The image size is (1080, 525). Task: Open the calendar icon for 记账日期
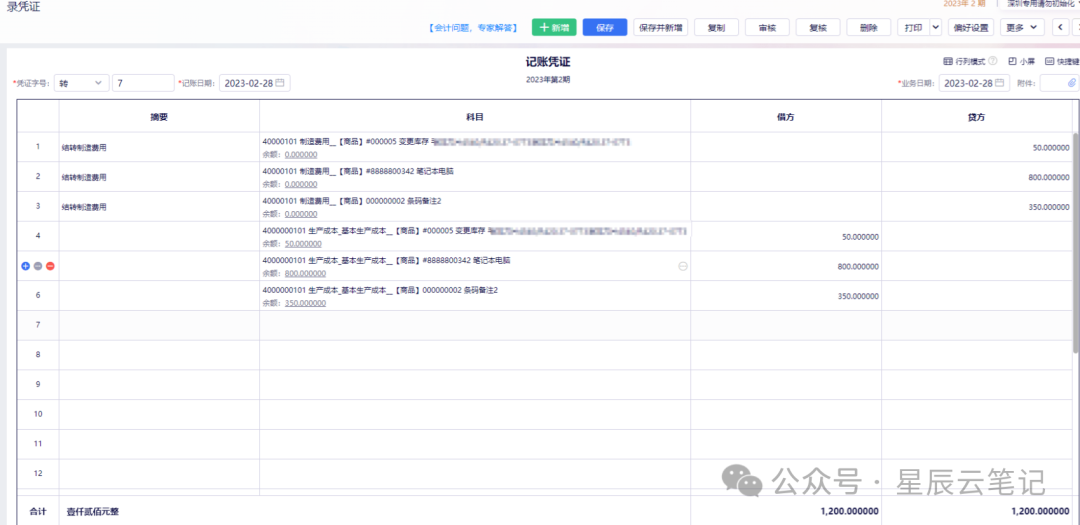click(280, 83)
